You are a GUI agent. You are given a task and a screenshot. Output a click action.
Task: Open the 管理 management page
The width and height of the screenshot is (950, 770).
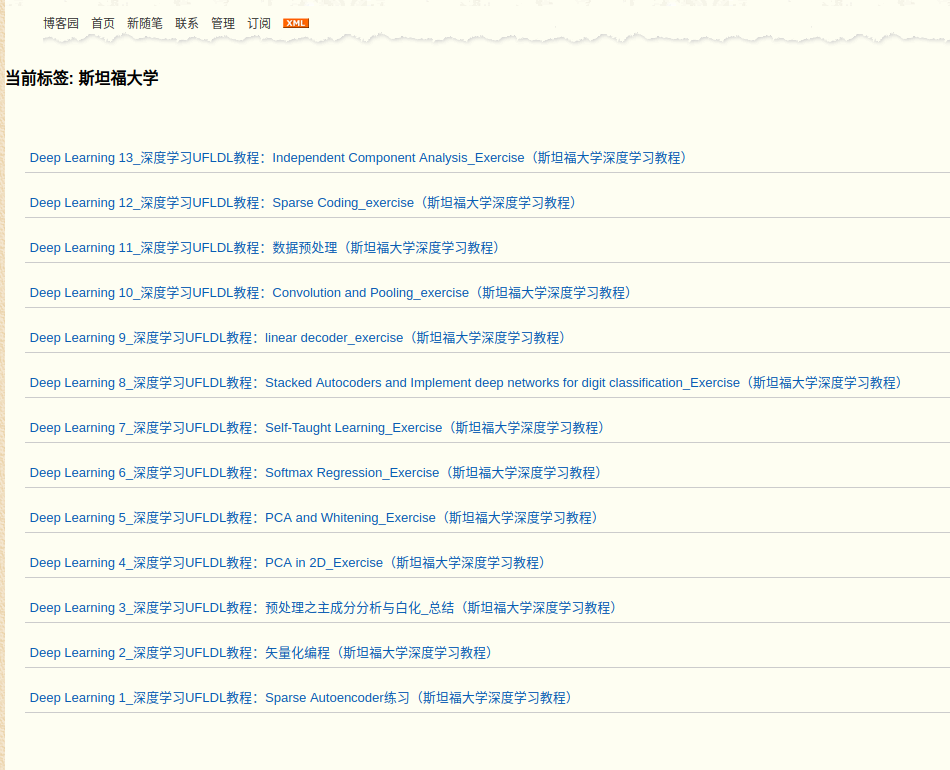pos(222,22)
